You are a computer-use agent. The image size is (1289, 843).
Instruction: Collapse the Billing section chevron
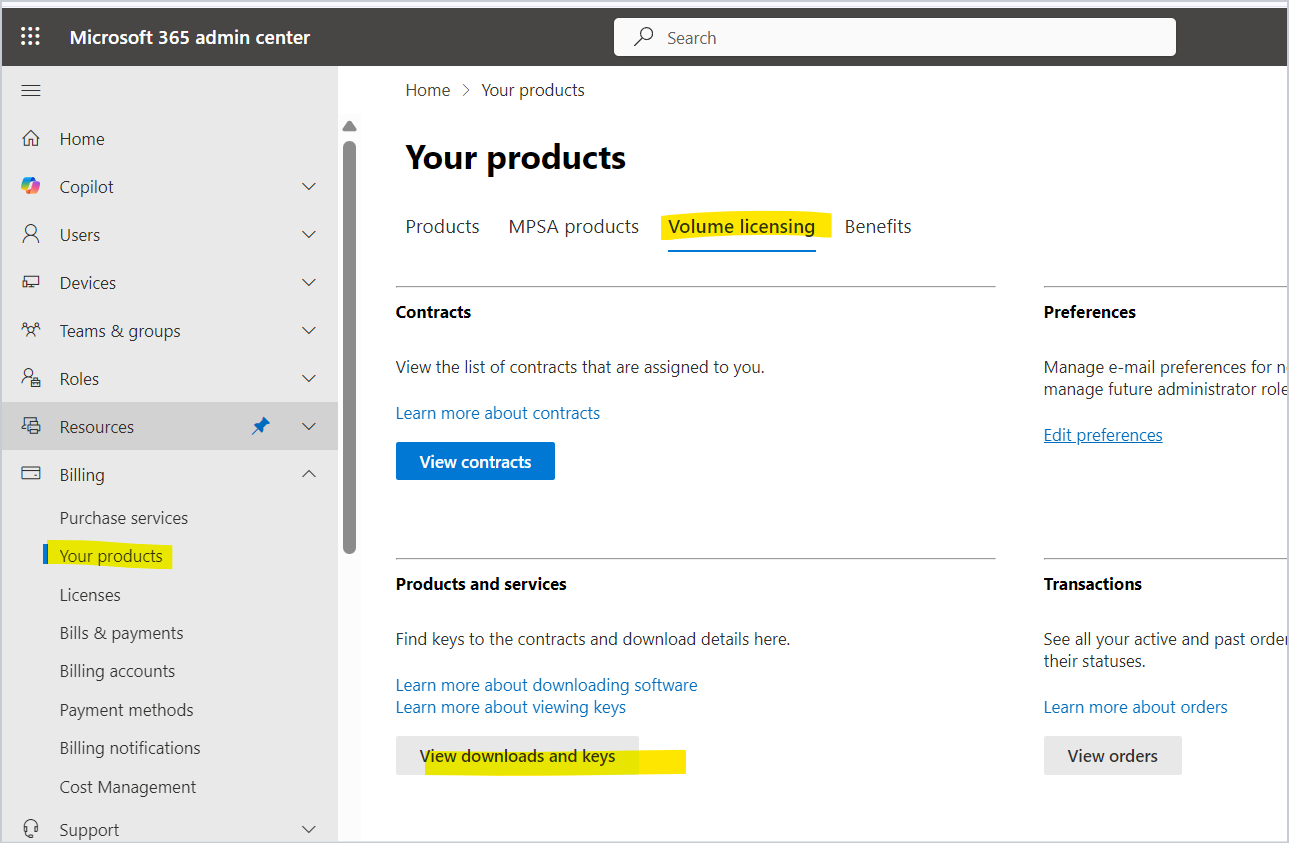[x=309, y=475]
